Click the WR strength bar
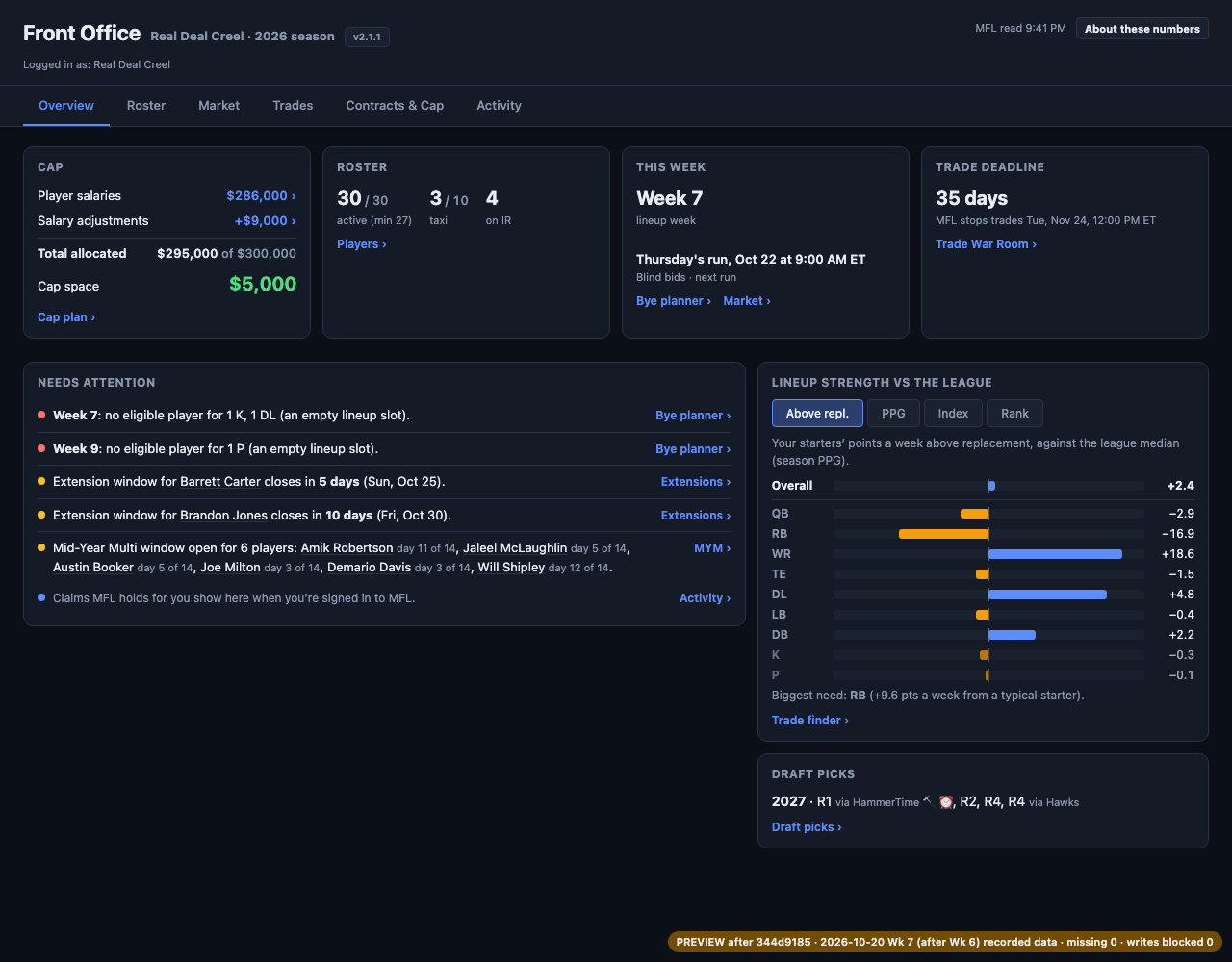 click(x=1055, y=554)
